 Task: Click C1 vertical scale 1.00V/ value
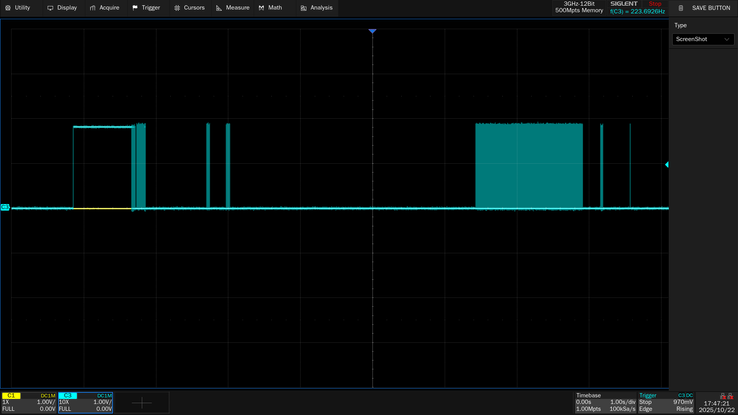[46, 402]
